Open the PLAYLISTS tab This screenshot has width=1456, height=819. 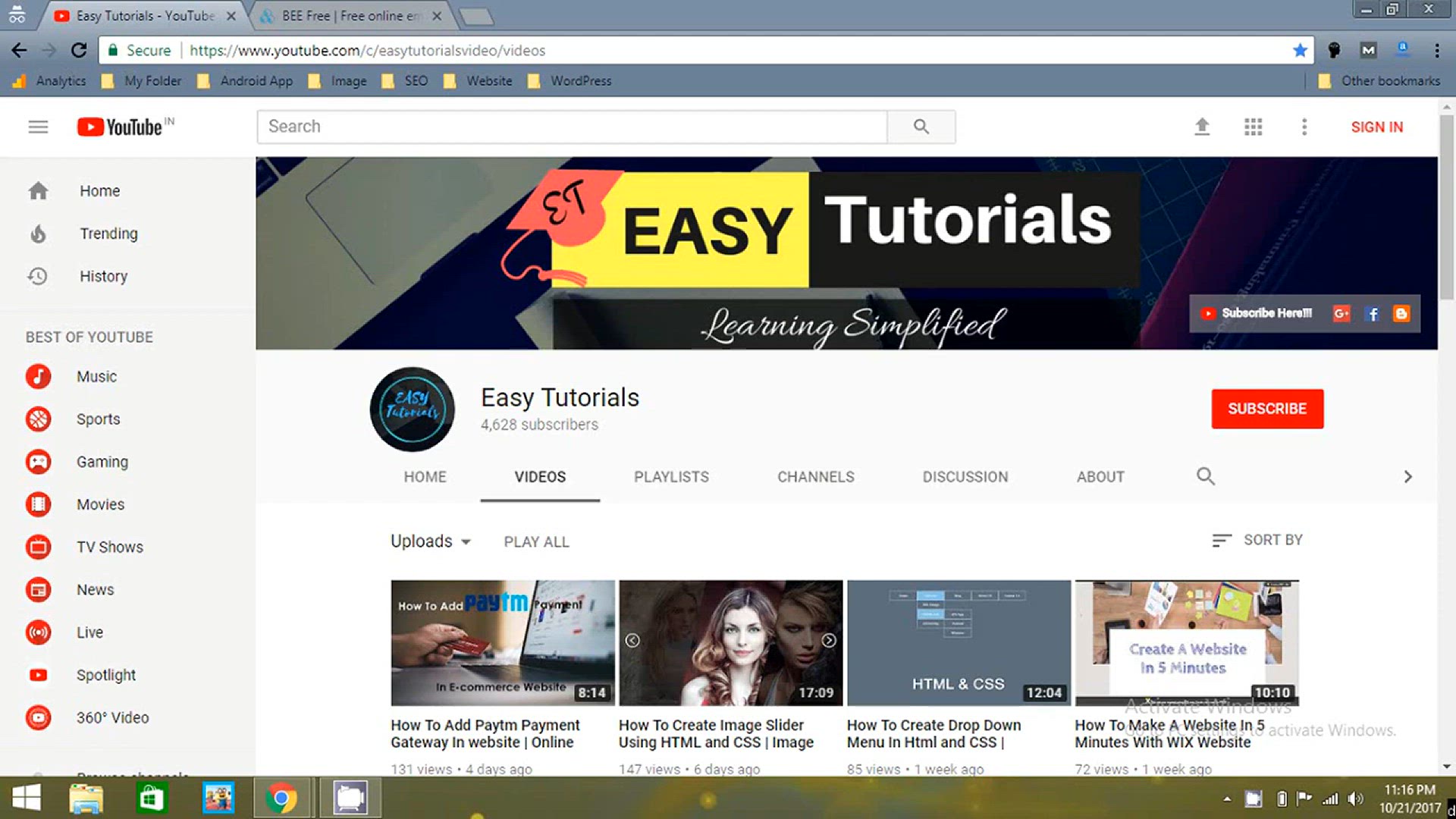pos(671,477)
